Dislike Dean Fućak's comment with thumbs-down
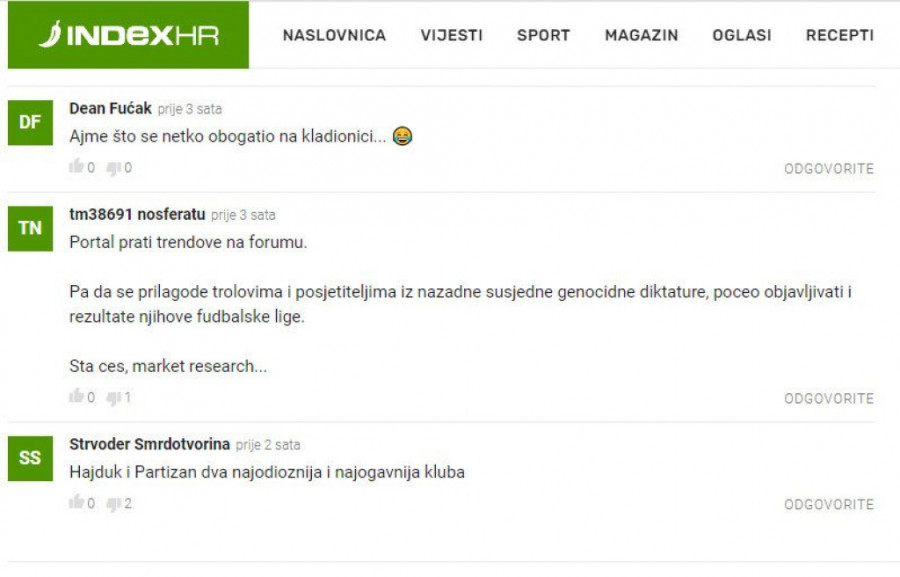Viewport: 900px width, 577px height. coord(114,168)
